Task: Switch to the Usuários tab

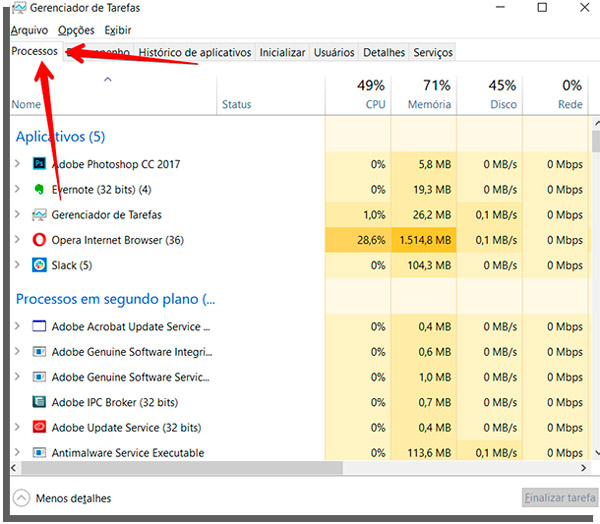Action: click(334, 52)
